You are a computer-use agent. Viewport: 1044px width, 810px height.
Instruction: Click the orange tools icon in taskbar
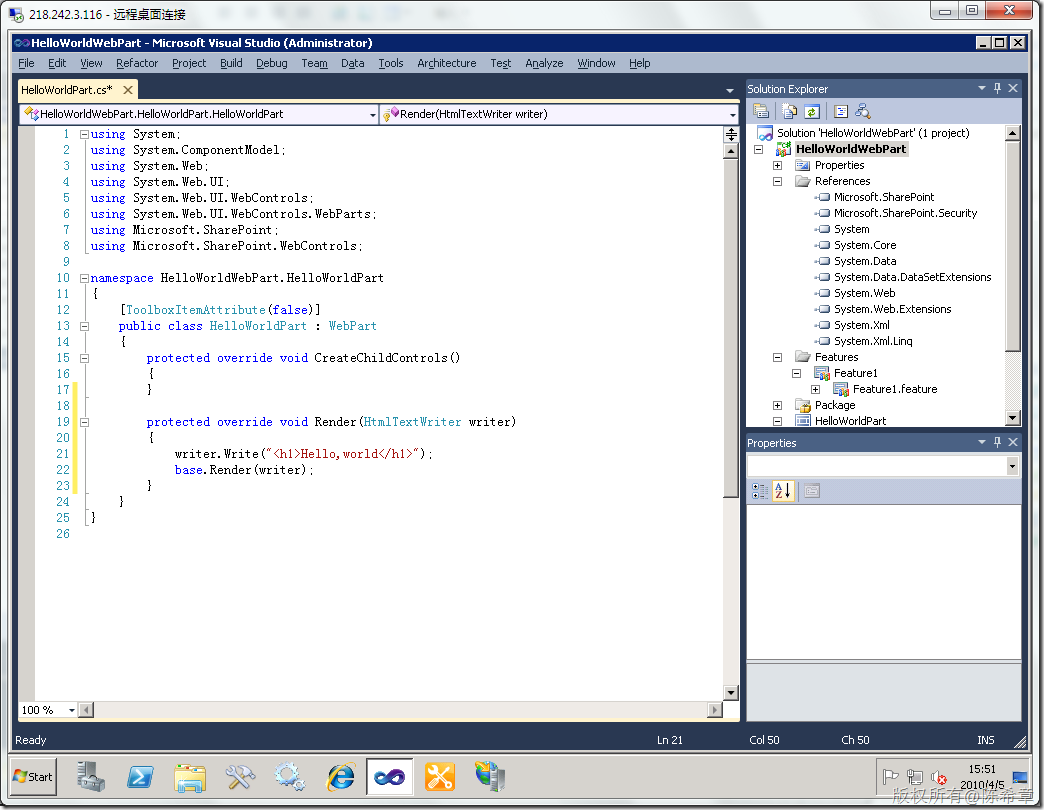pyautogui.click(x=439, y=777)
